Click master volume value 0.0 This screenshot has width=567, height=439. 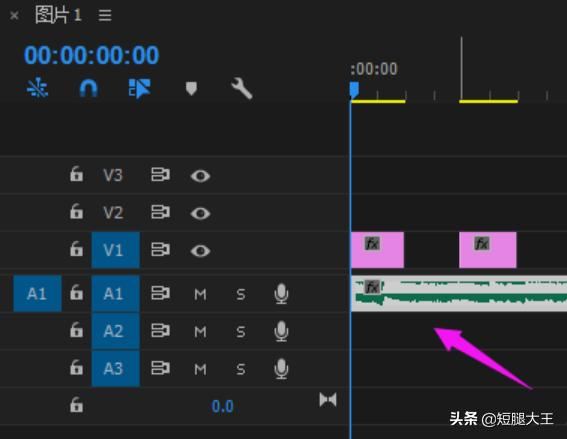222,406
